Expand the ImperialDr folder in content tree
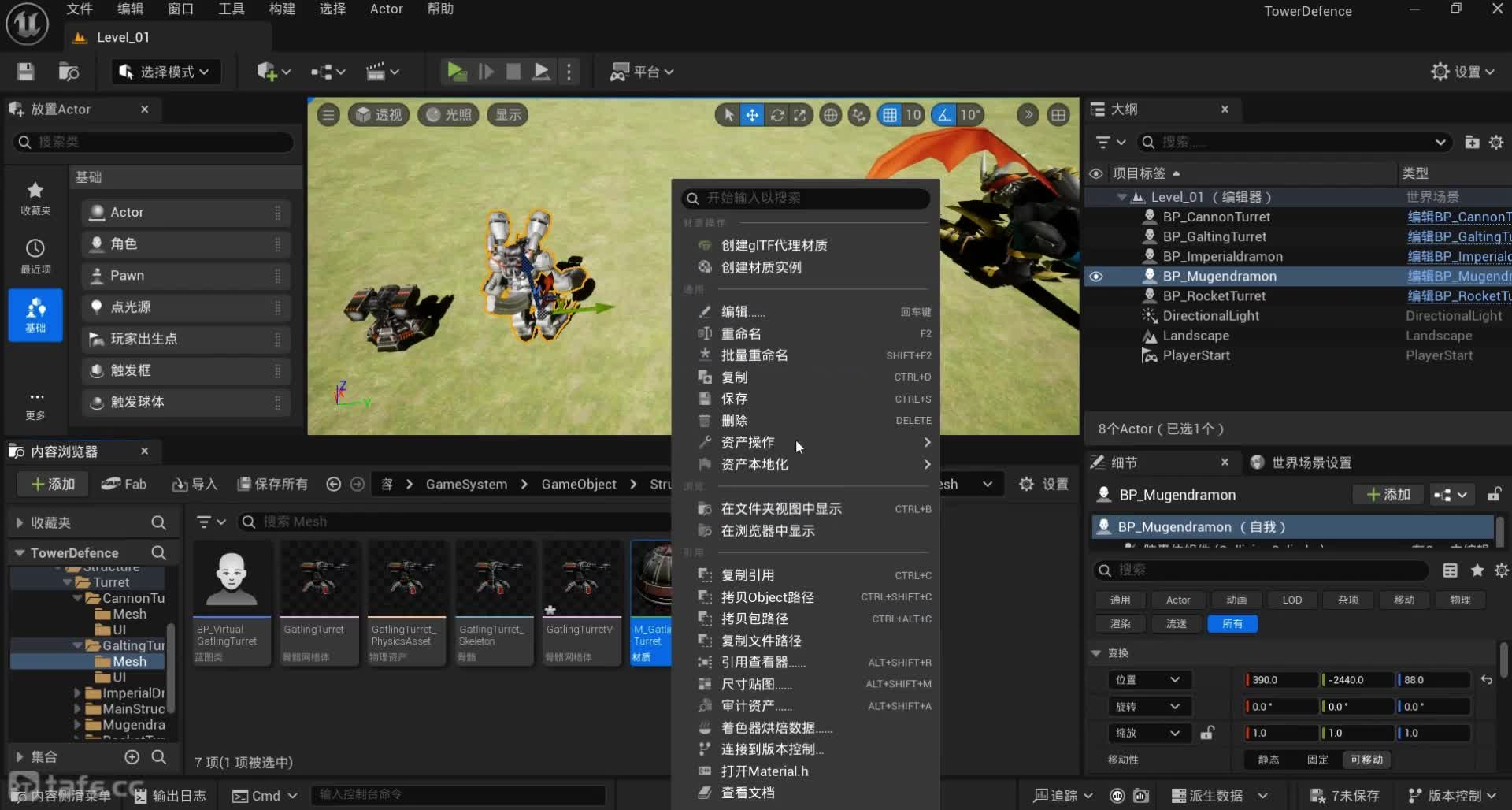 (77, 693)
